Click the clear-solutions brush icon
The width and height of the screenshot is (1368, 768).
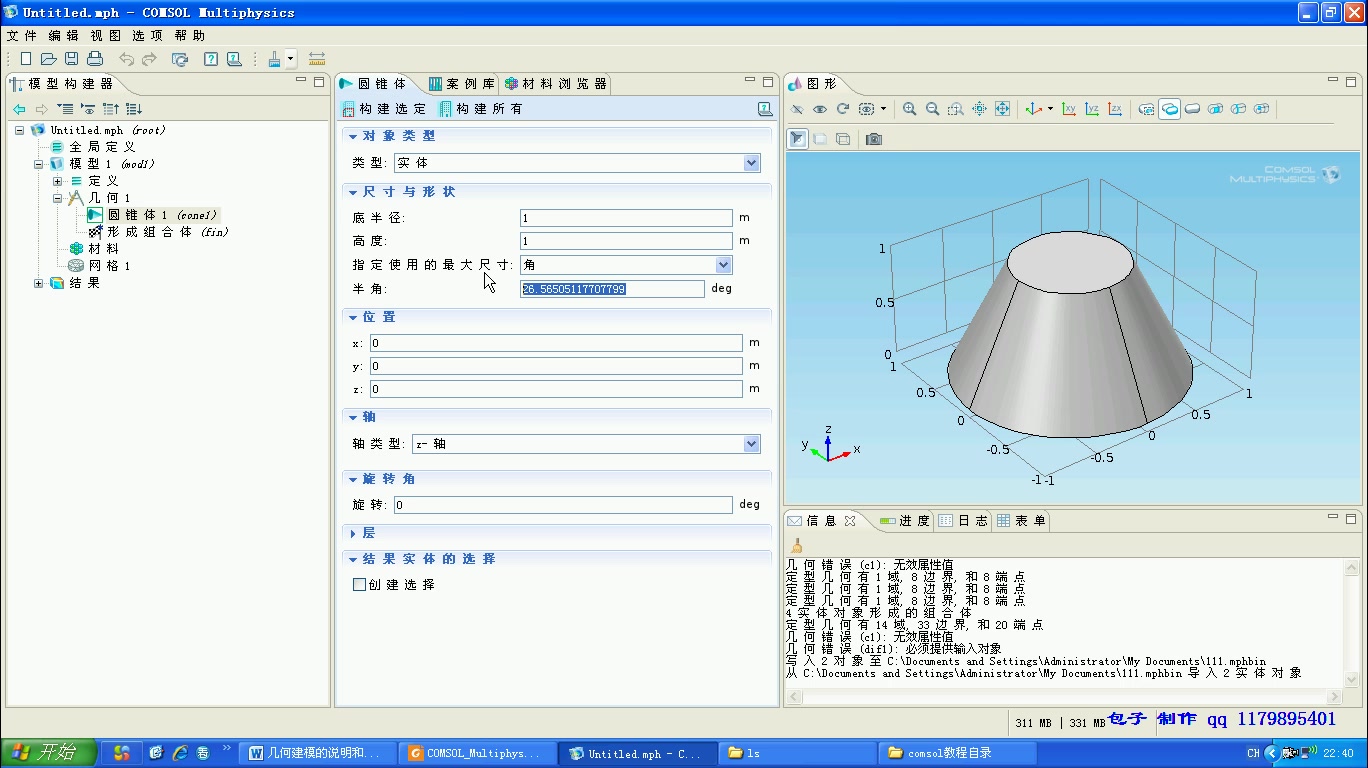[x=275, y=59]
